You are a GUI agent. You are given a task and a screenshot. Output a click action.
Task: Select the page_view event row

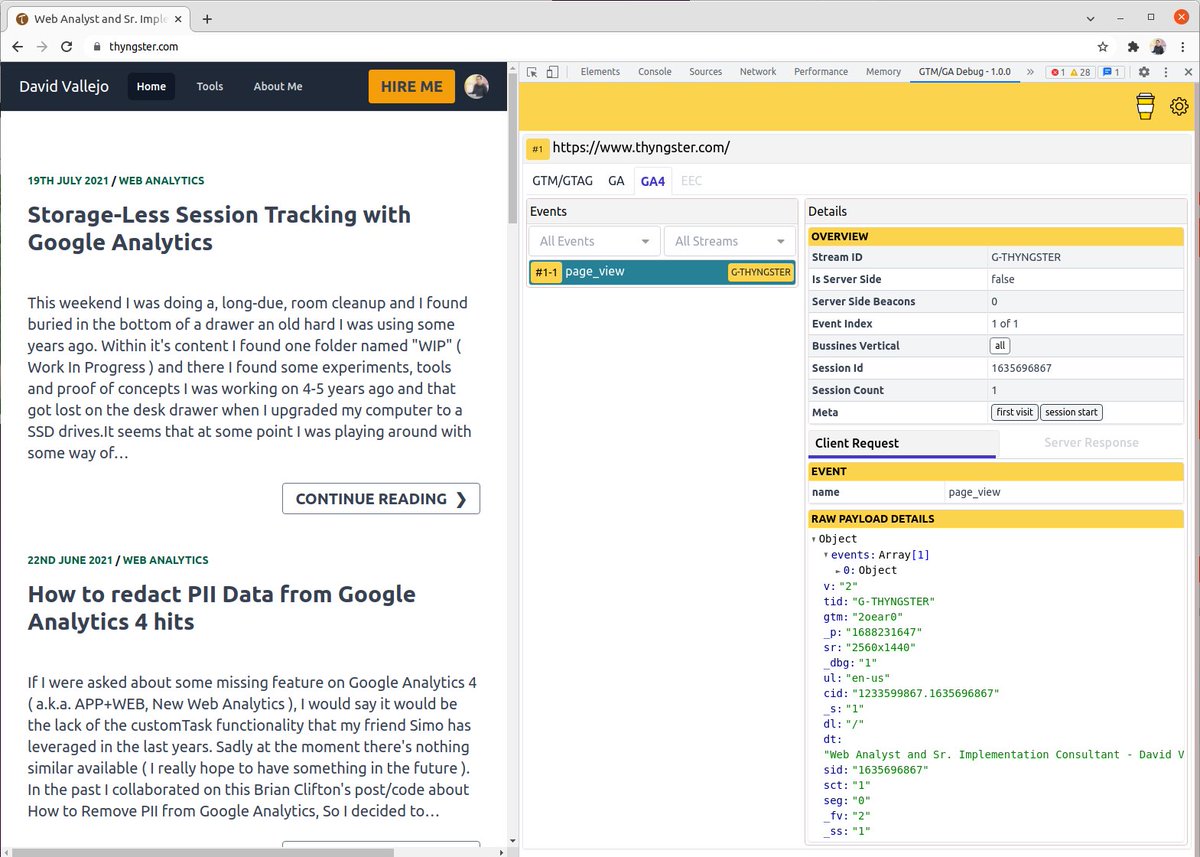[x=662, y=272]
